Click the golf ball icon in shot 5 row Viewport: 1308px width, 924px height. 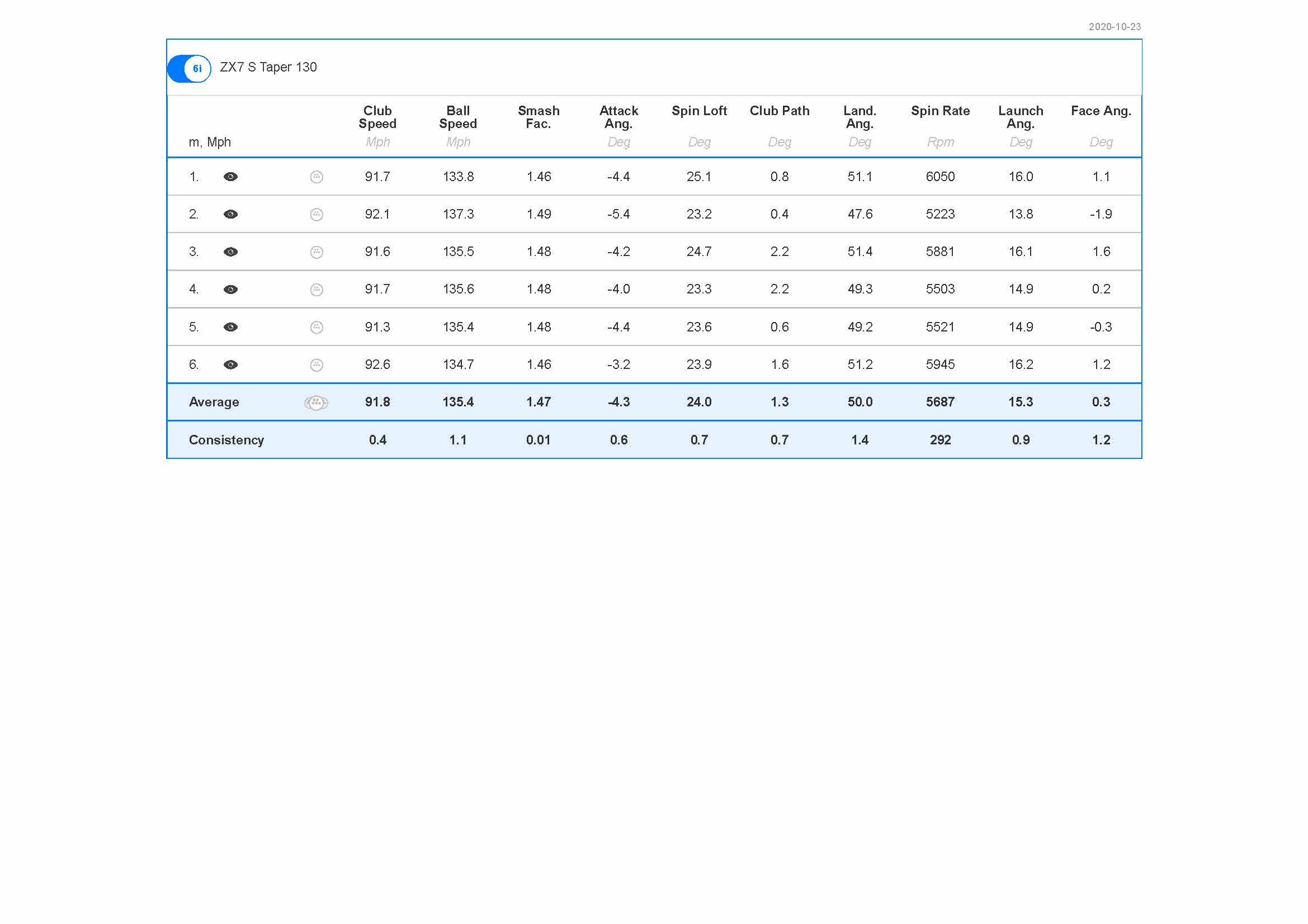coord(317,328)
